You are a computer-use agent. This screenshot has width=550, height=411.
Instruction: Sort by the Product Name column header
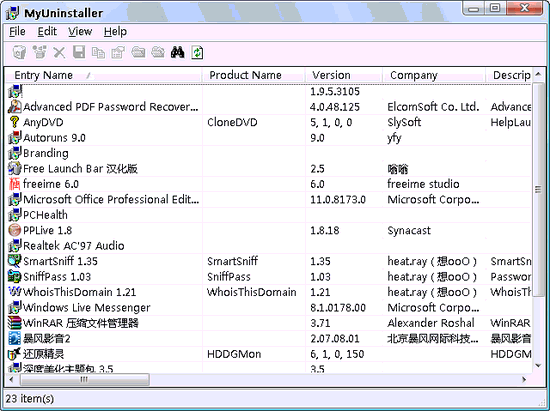[254, 75]
